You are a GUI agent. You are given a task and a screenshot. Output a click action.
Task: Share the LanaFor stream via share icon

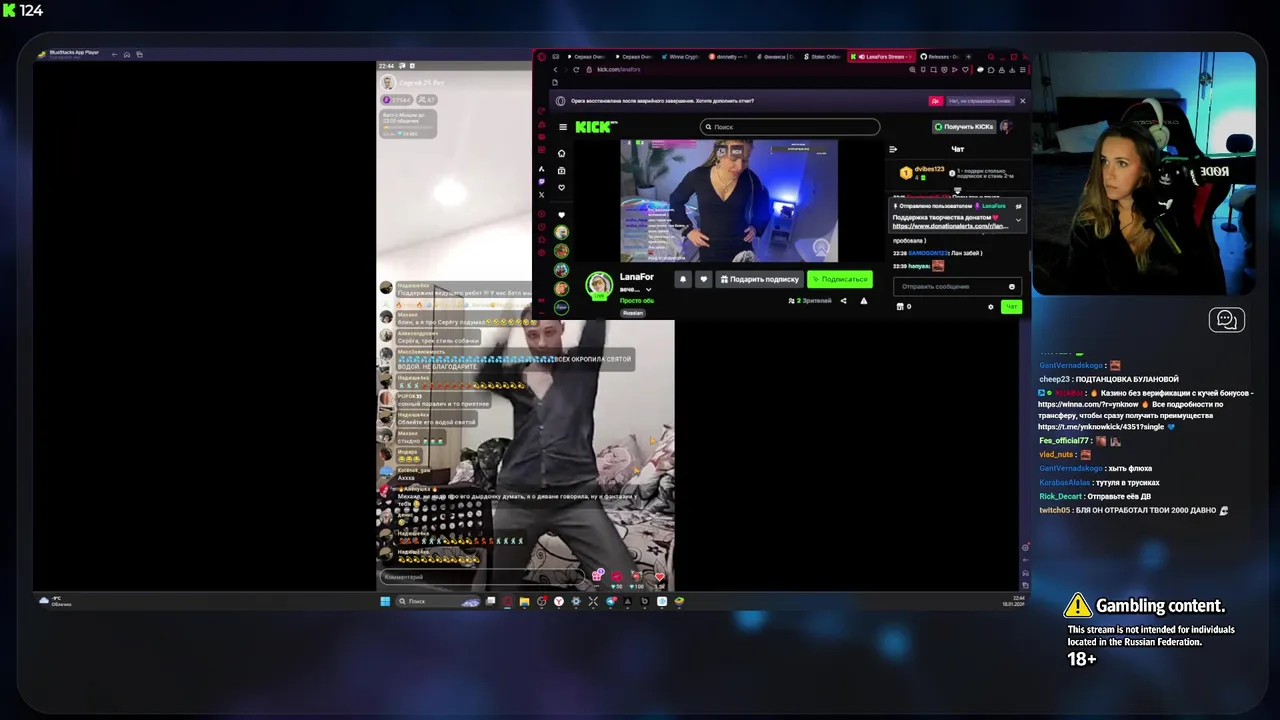click(843, 300)
